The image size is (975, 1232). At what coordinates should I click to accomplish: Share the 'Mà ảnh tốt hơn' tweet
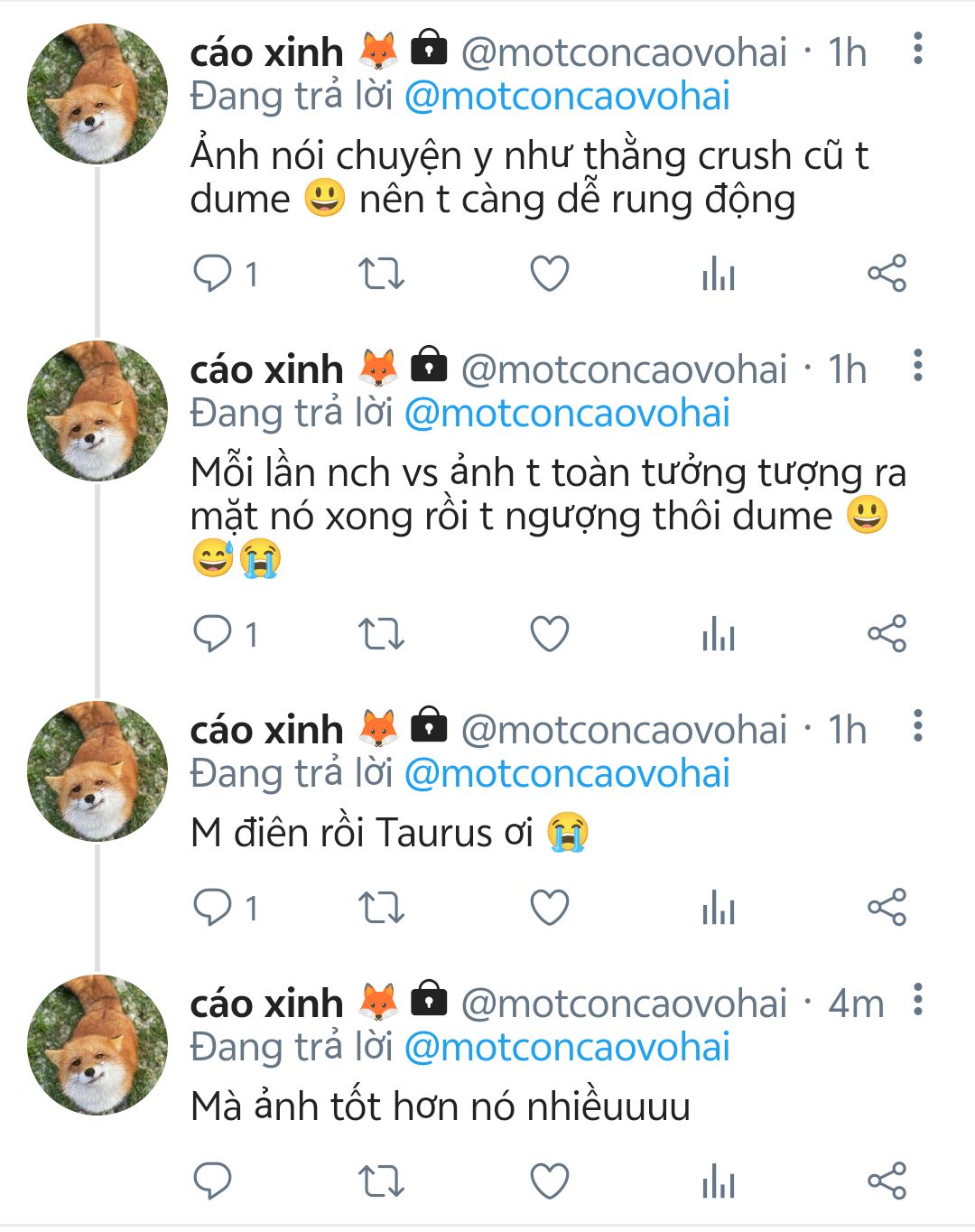(x=887, y=1181)
